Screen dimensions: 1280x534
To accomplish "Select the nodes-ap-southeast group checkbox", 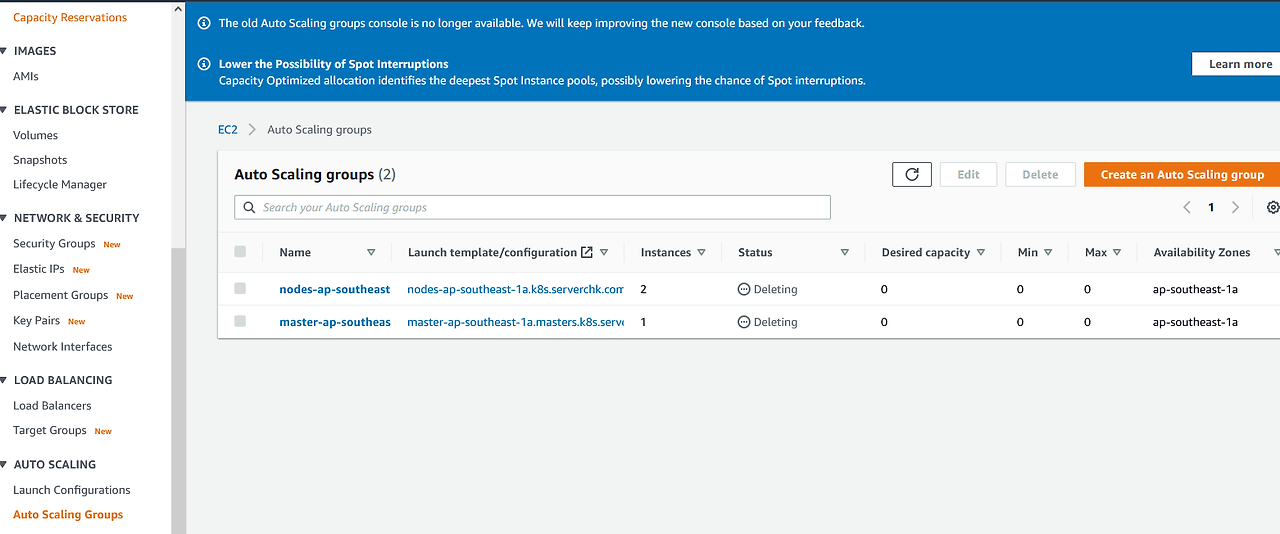I will [240, 289].
